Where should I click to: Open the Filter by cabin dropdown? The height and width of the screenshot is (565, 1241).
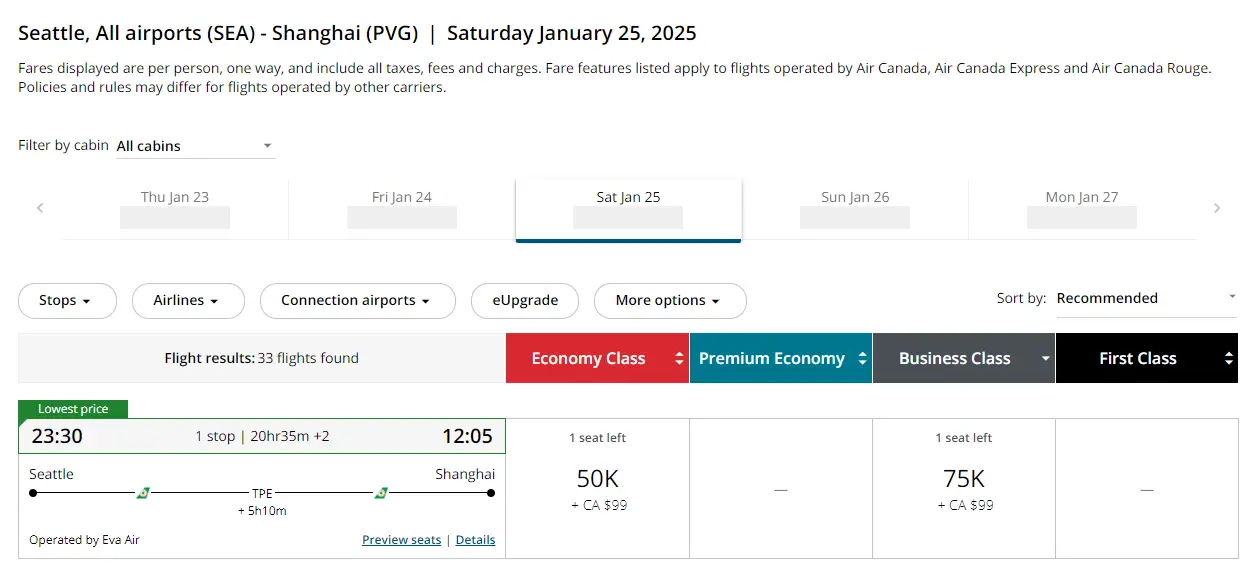195,146
